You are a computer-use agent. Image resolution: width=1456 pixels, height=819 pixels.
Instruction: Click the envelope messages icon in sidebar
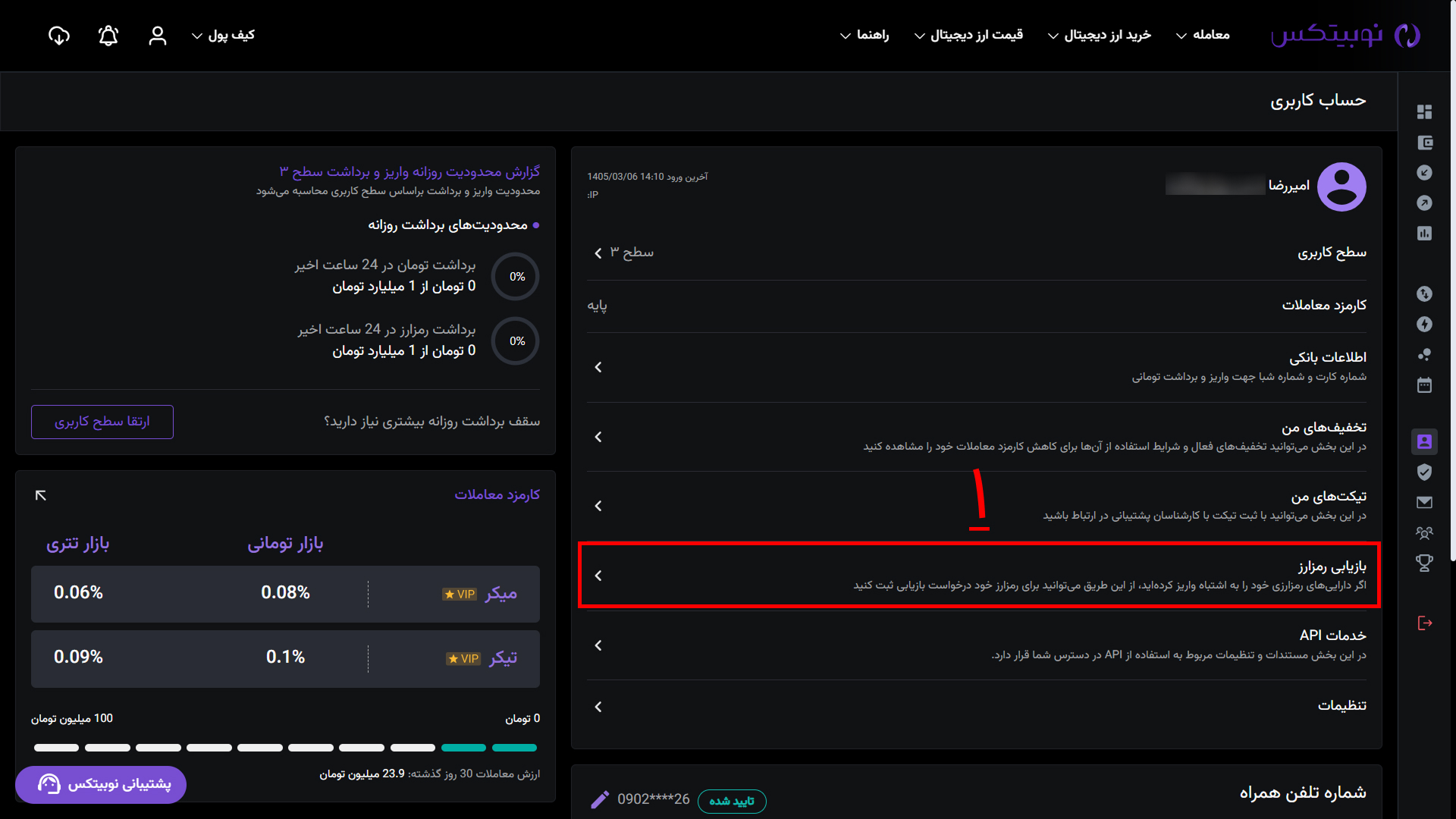coord(1424,502)
